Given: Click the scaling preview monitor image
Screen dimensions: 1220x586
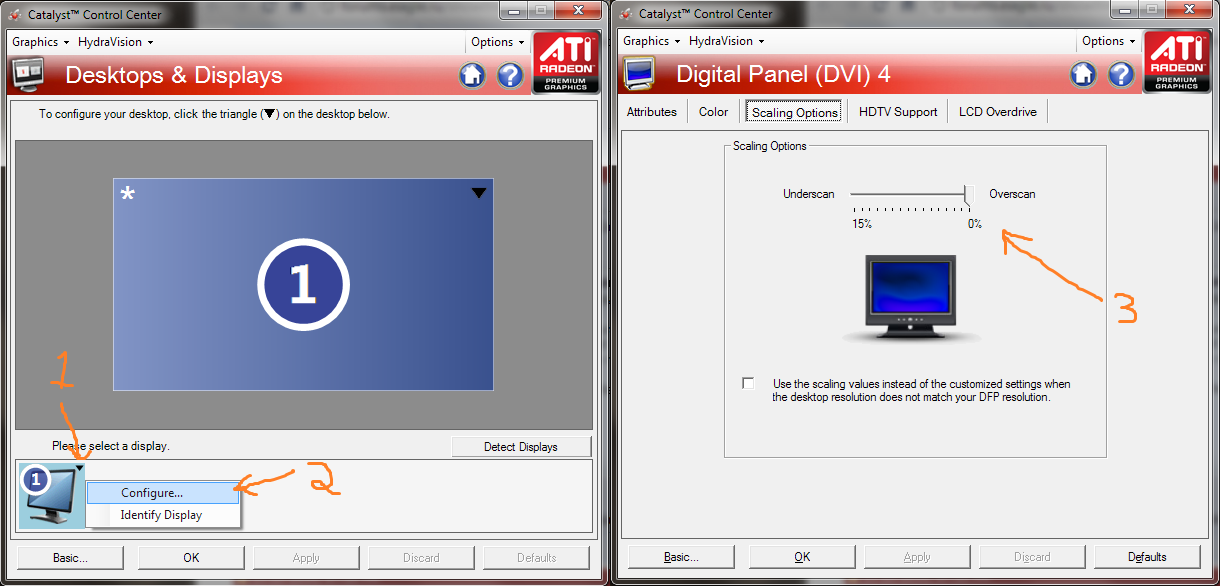Looking at the screenshot, I should (x=910, y=298).
